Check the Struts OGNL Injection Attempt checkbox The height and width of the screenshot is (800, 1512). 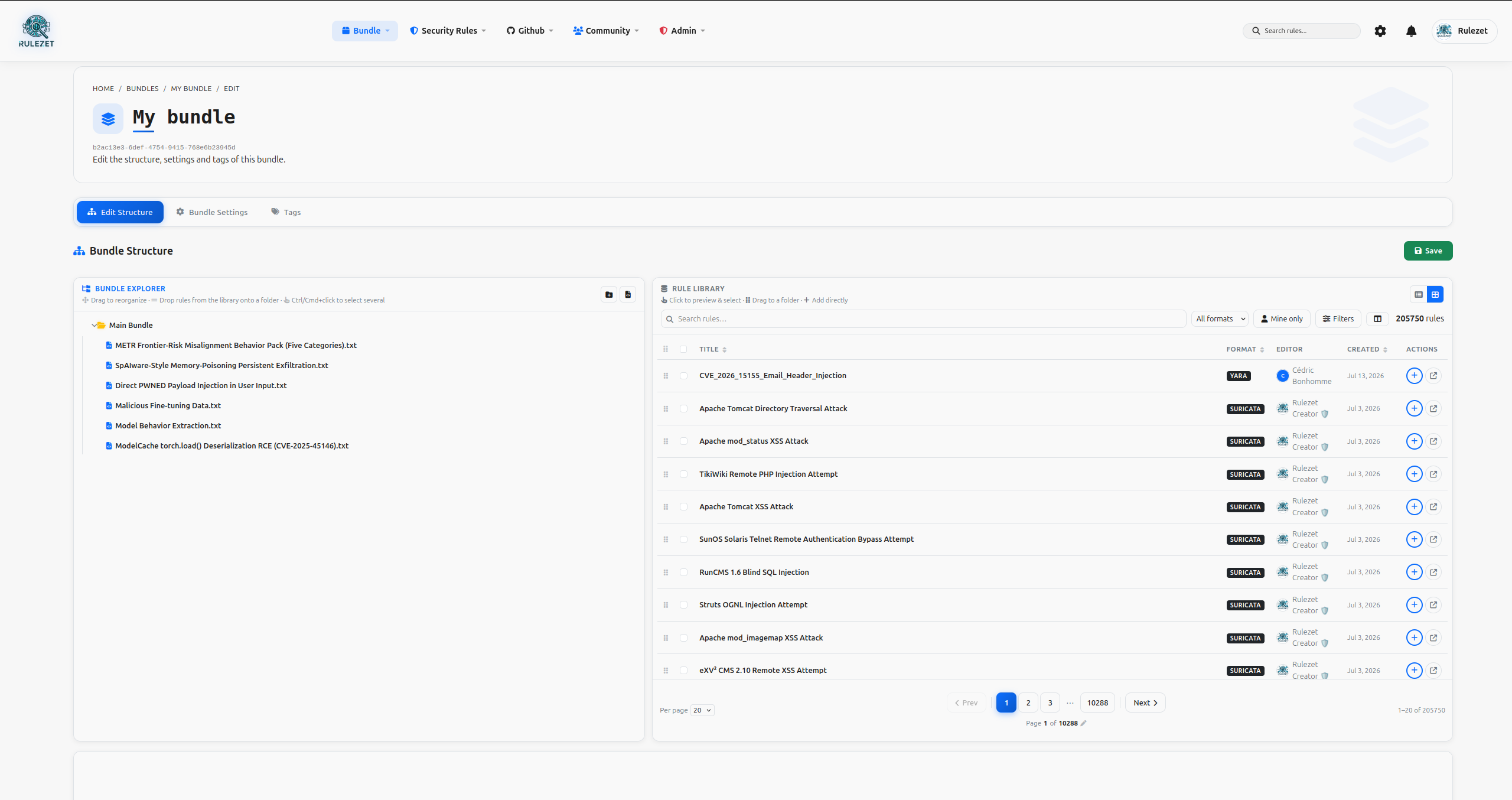coord(683,605)
